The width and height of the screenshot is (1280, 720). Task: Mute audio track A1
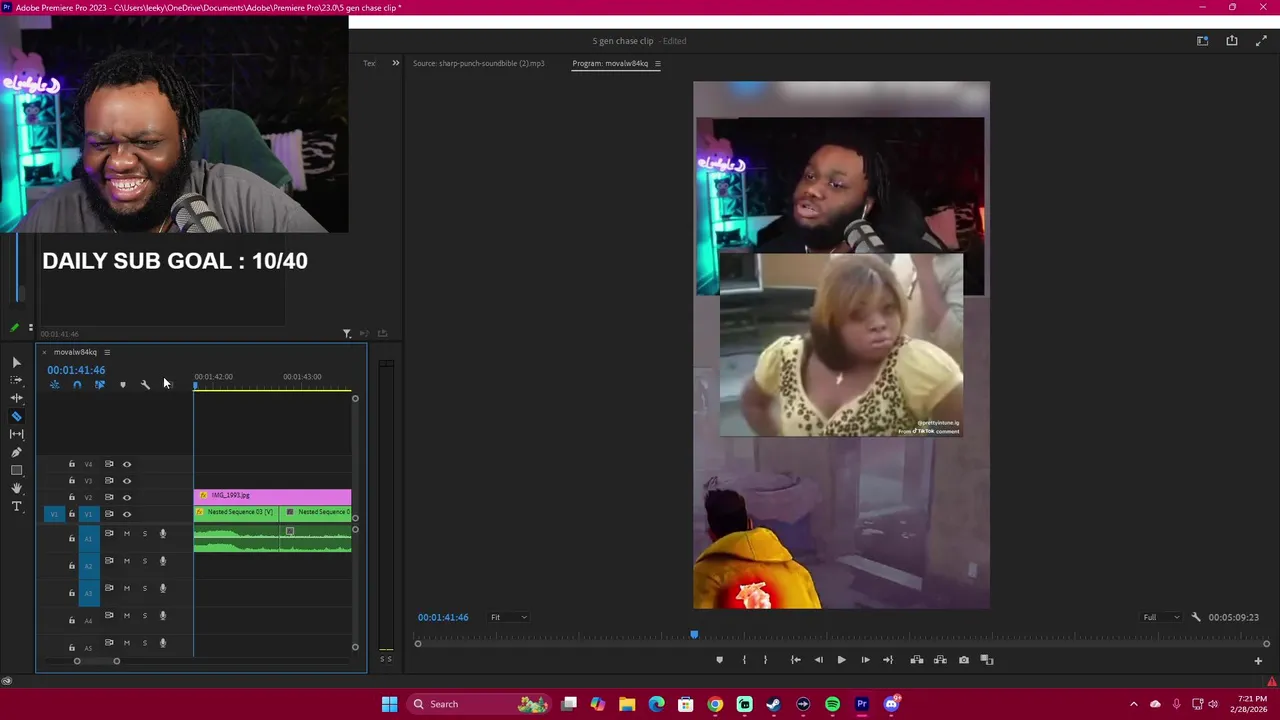pyautogui.click(x=126, y=533)
